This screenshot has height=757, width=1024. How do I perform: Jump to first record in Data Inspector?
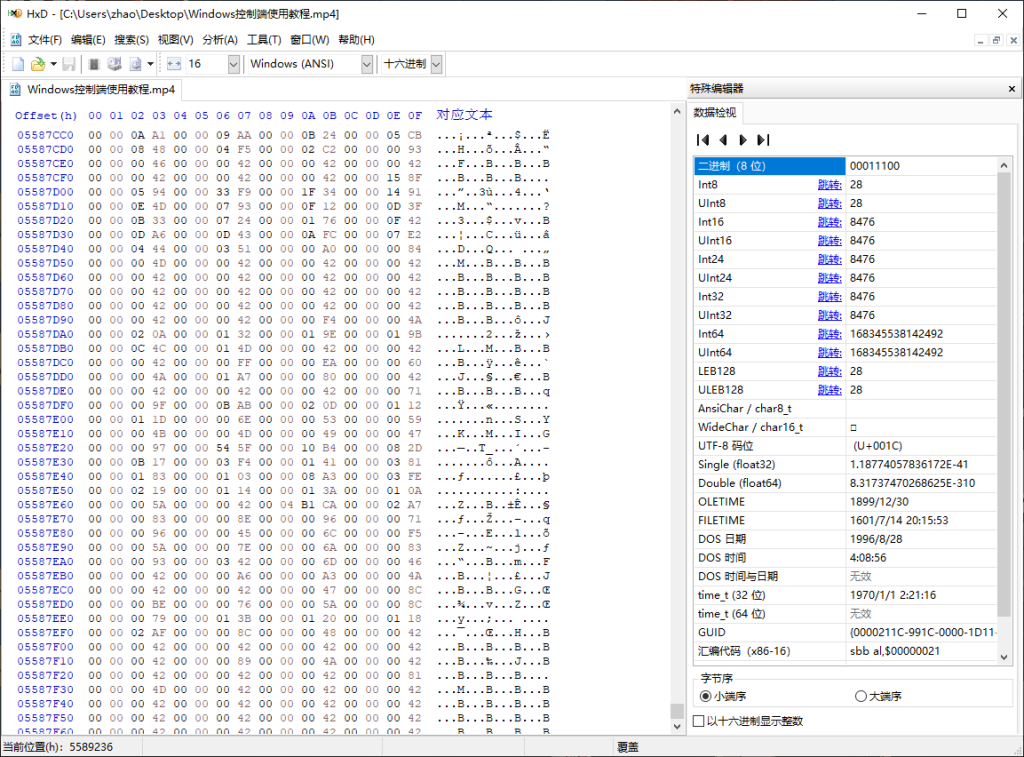click(703, 140)
